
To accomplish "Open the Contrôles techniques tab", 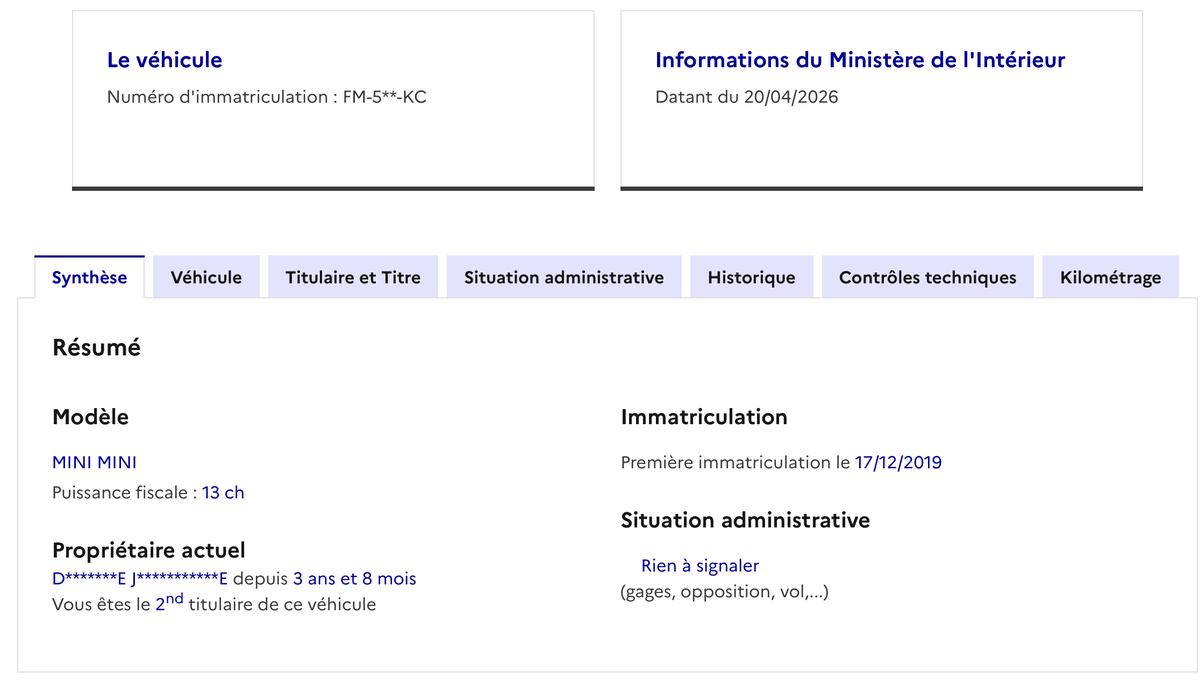I will click(x=928, y=277).
